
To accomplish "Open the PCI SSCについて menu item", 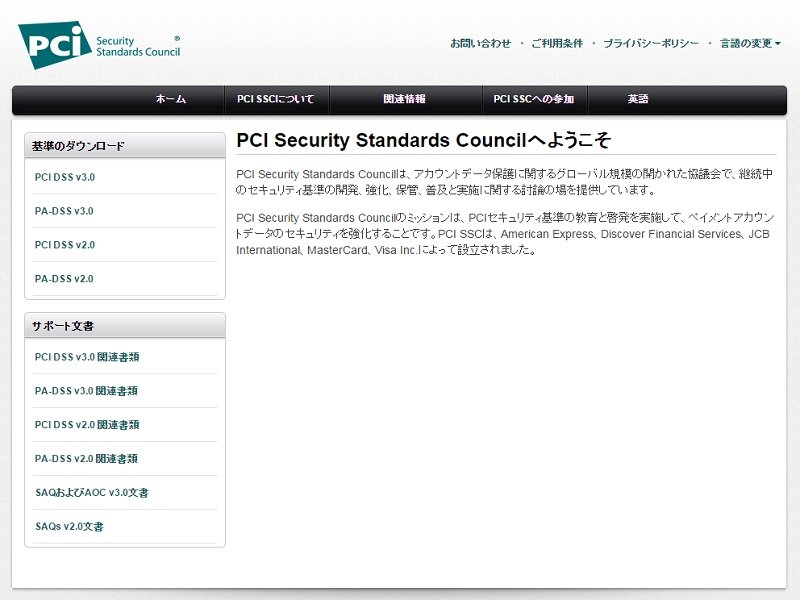I will pos(276,99).
